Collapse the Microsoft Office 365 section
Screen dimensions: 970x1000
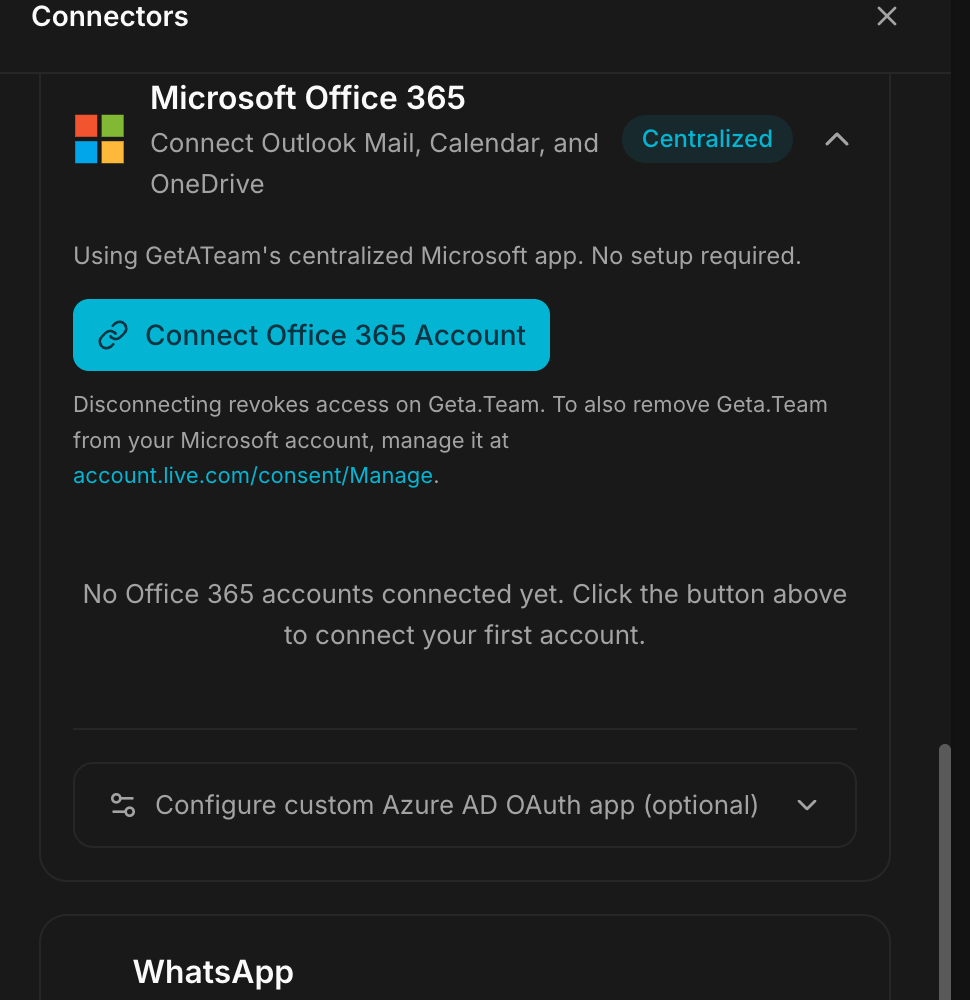click(x=837, y=139)
